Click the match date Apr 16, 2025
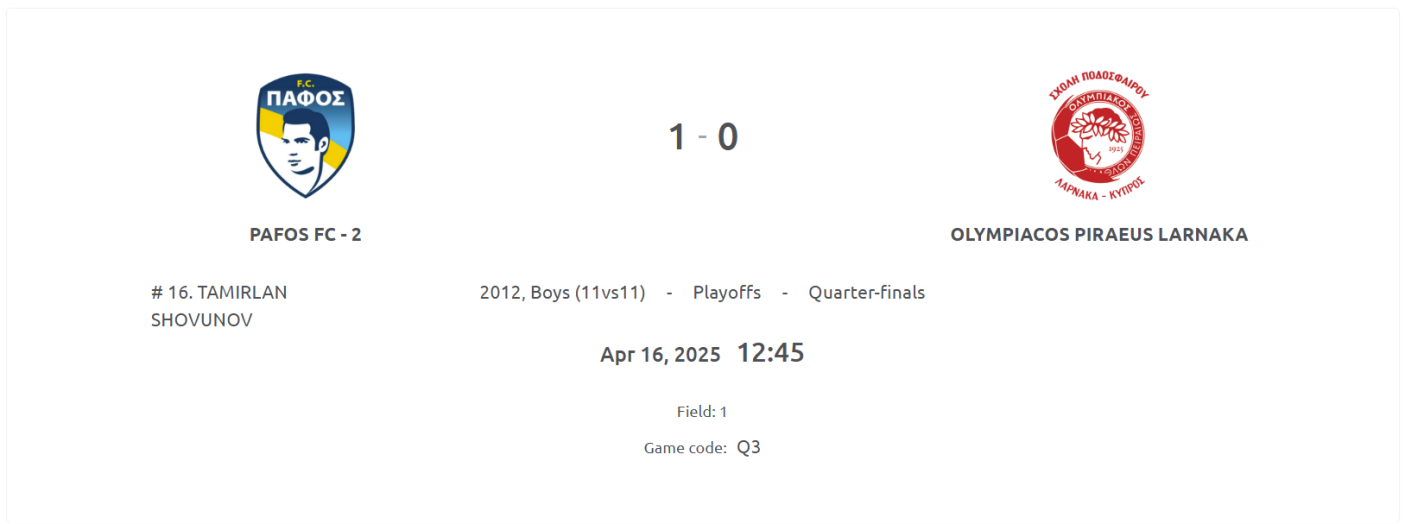 click(x=660, y=354)
